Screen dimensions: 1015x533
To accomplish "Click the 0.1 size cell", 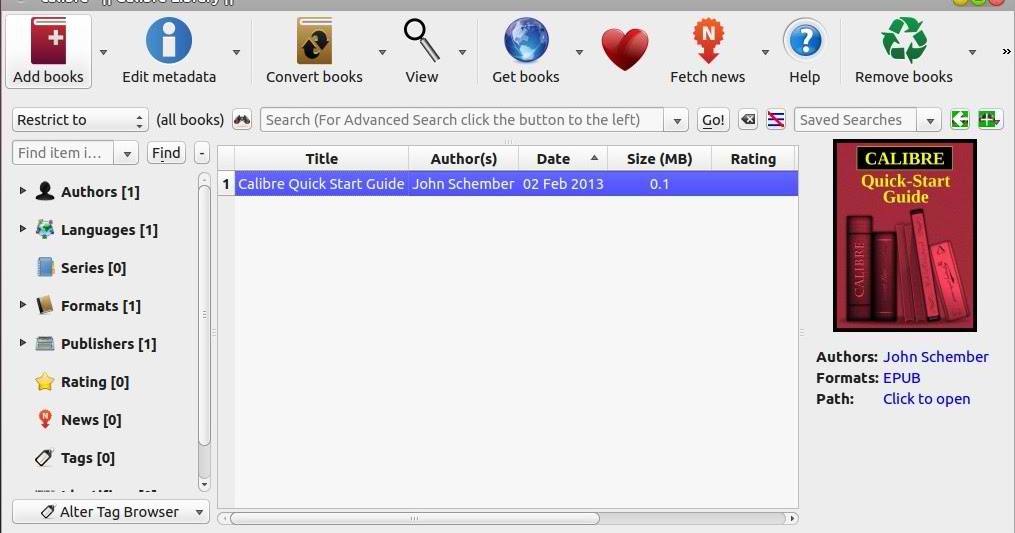I will point(659,184).
